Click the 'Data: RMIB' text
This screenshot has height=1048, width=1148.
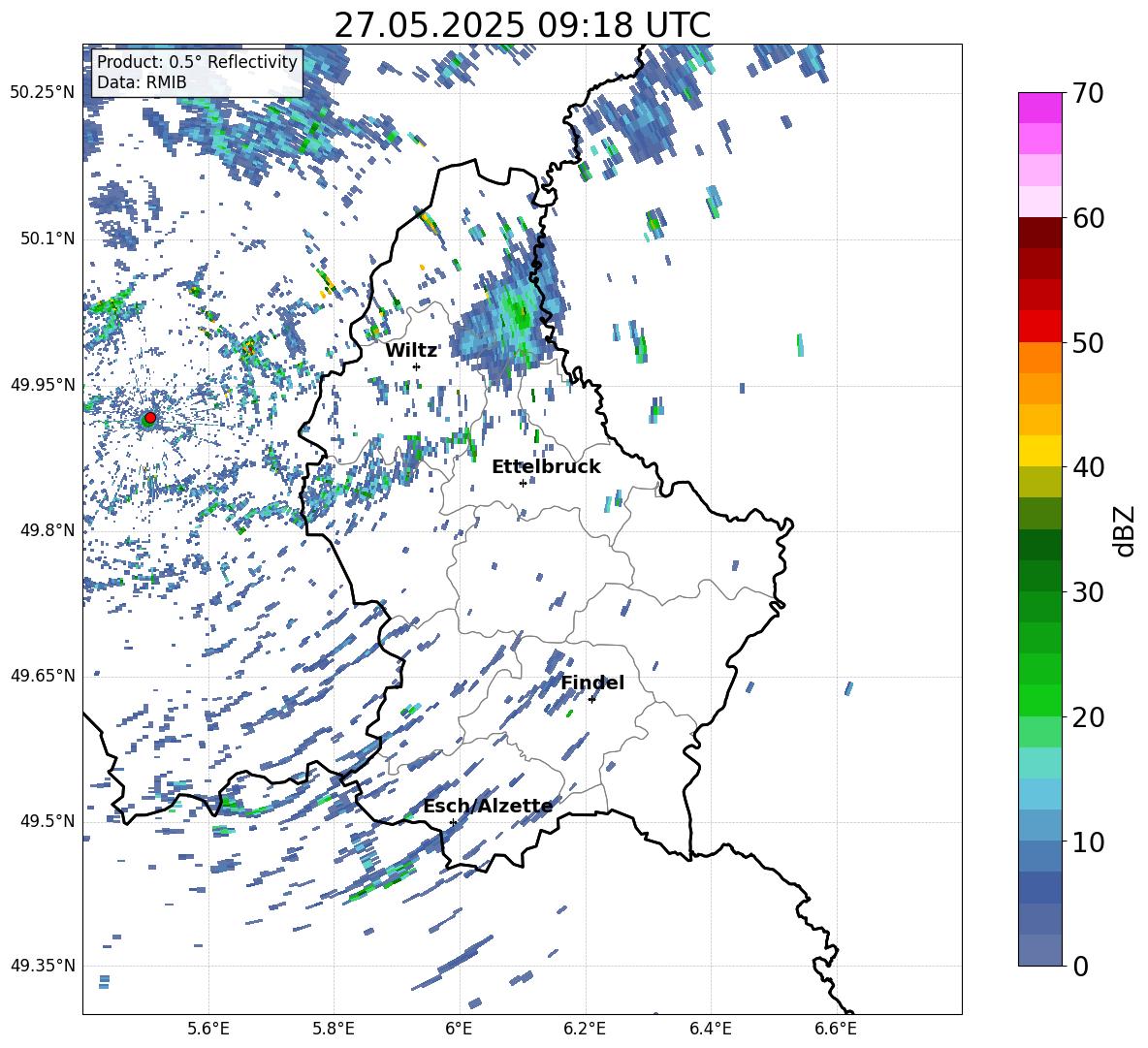pos(142,82)
